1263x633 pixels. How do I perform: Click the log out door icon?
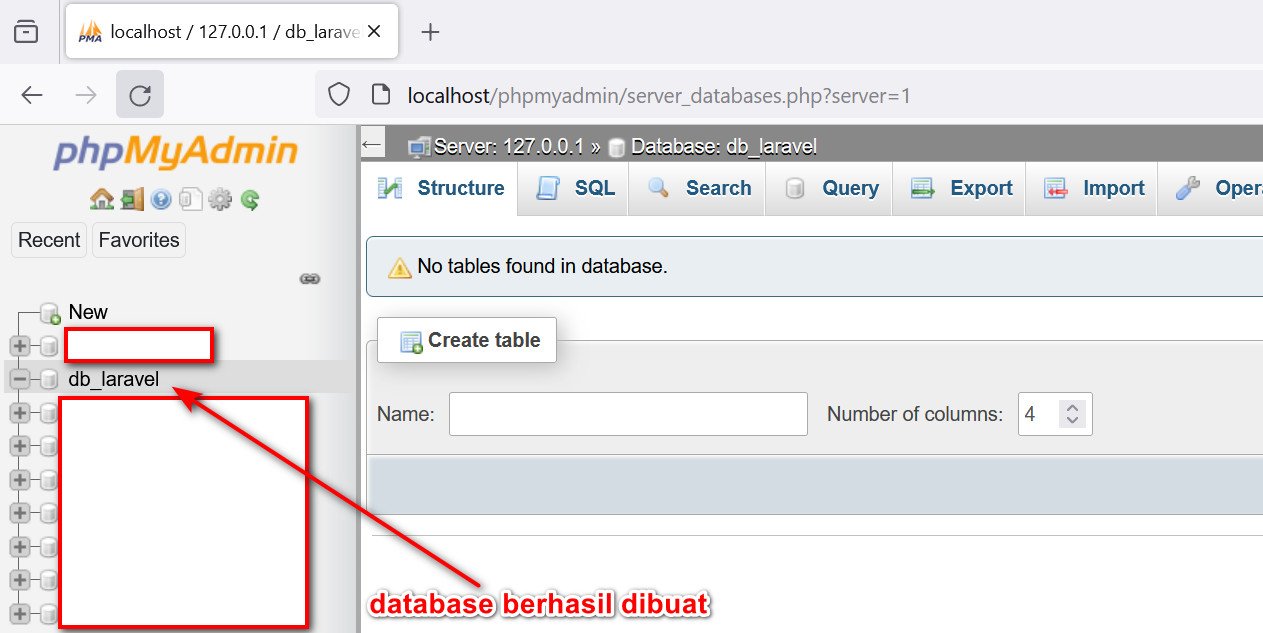(x=132, y=199)
